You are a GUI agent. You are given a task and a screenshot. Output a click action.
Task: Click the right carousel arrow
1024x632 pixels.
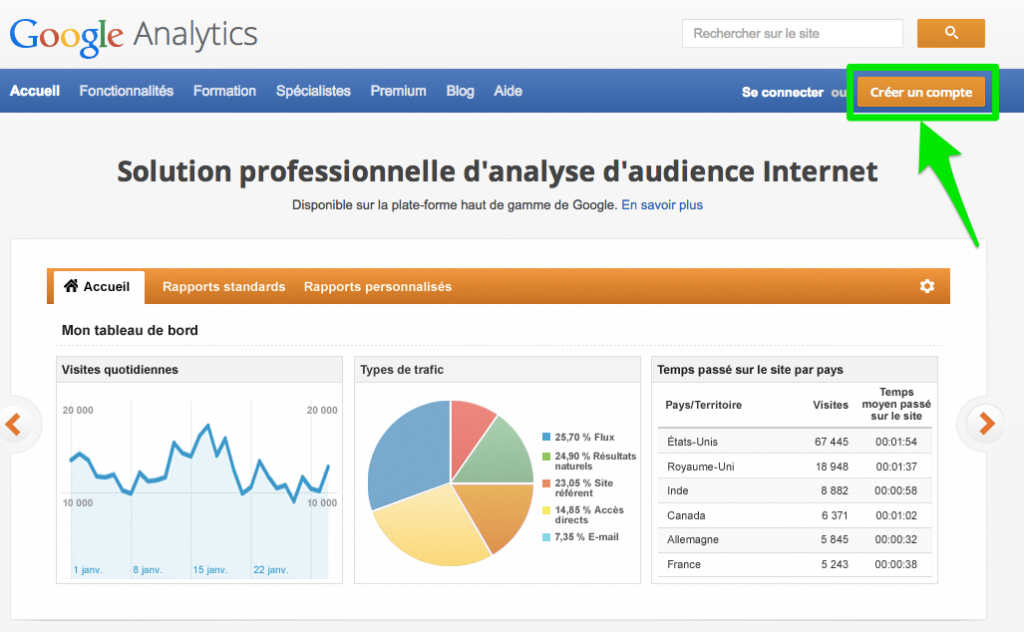click(987, 424)
